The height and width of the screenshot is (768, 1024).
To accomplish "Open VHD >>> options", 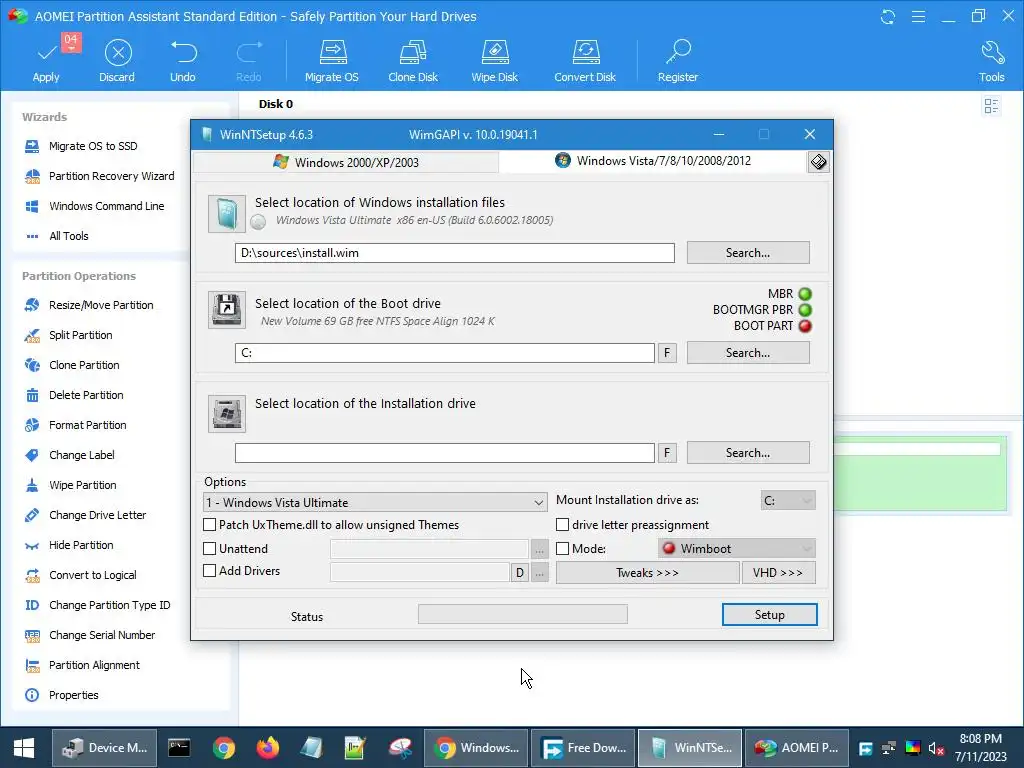I will [778, 573].
